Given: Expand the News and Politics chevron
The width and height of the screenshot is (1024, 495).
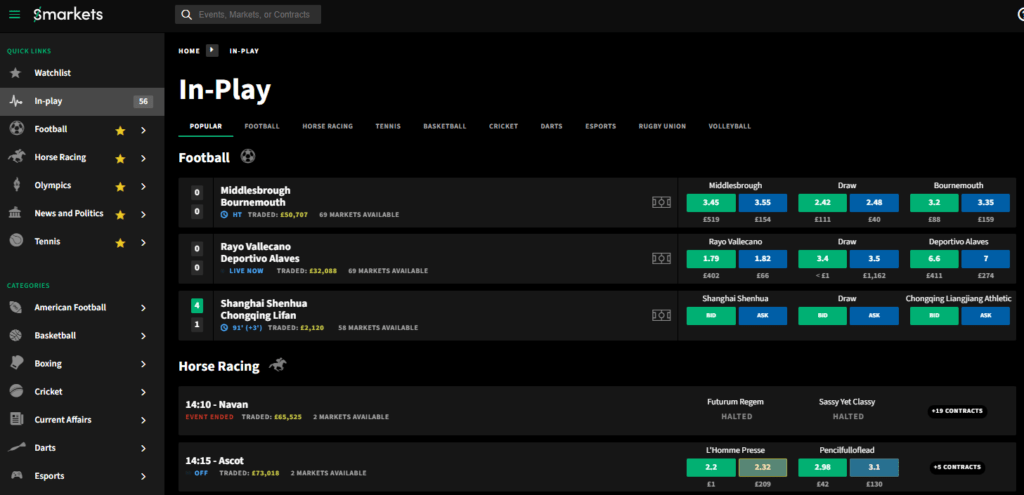Looking at the screenshot, I should [x=143, y=214].
